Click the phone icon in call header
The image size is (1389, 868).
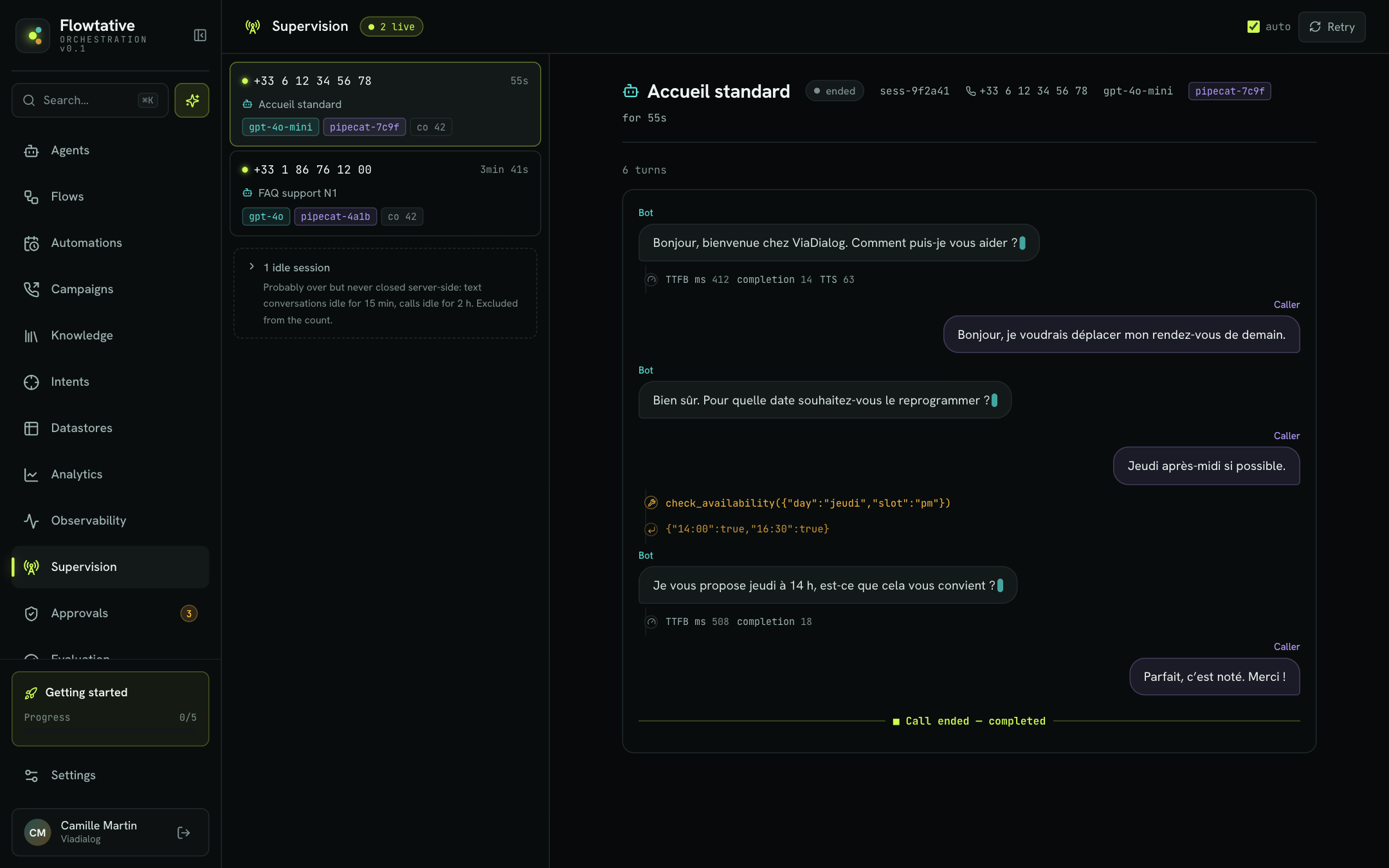click(x=970, y=91)
